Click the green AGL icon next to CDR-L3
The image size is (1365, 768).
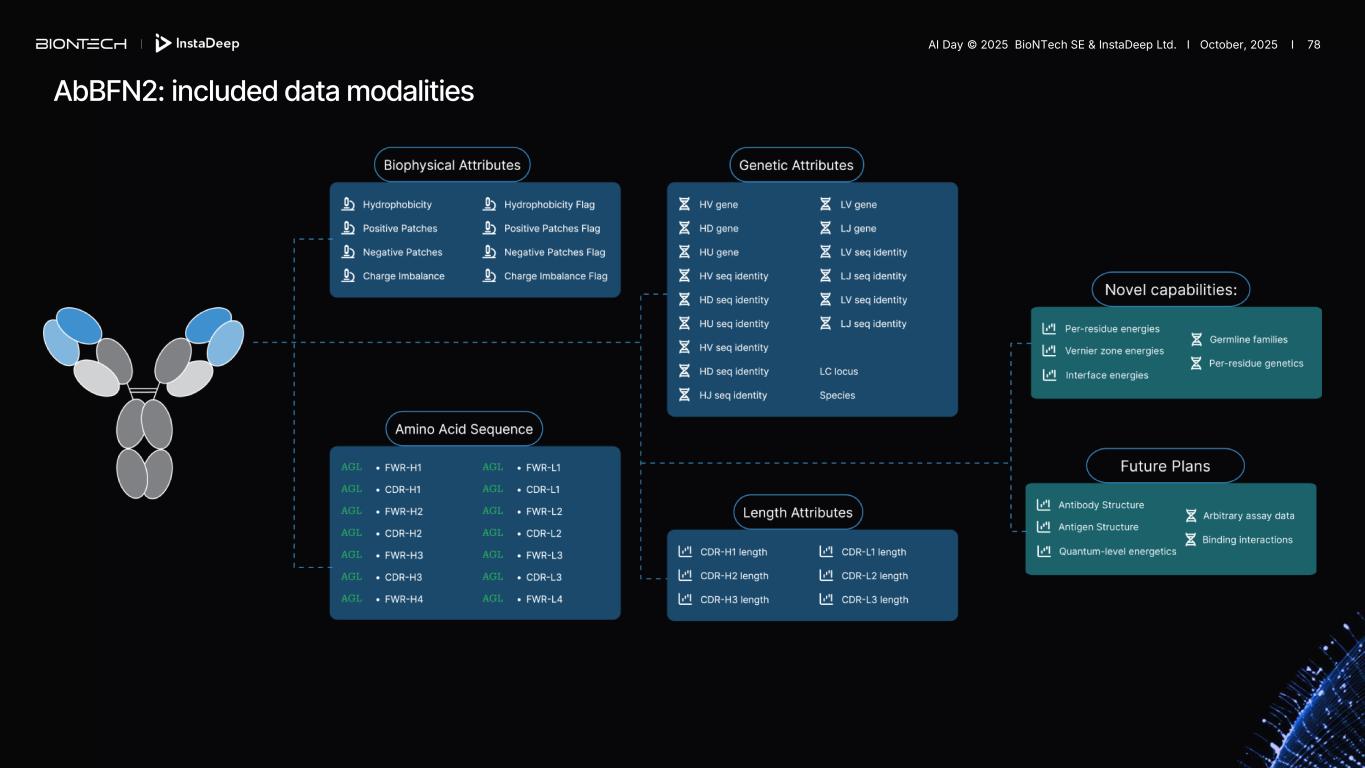click(x=492, y=576)
